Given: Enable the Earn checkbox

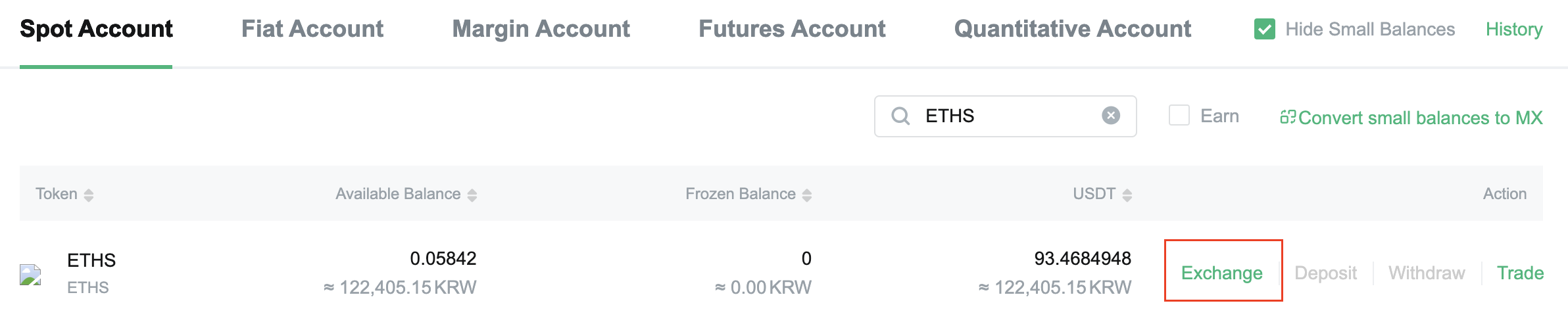Looking at the screenshot, I should (x=1179, y=116).
